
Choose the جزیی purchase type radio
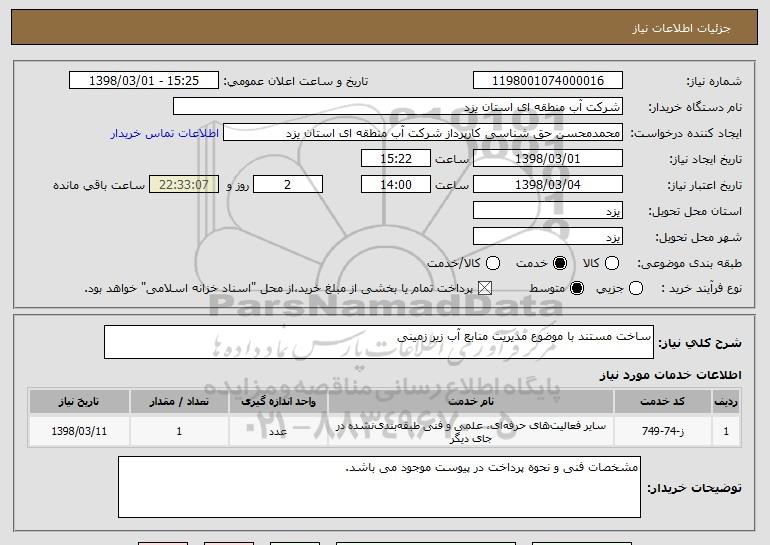pos(635,289)
